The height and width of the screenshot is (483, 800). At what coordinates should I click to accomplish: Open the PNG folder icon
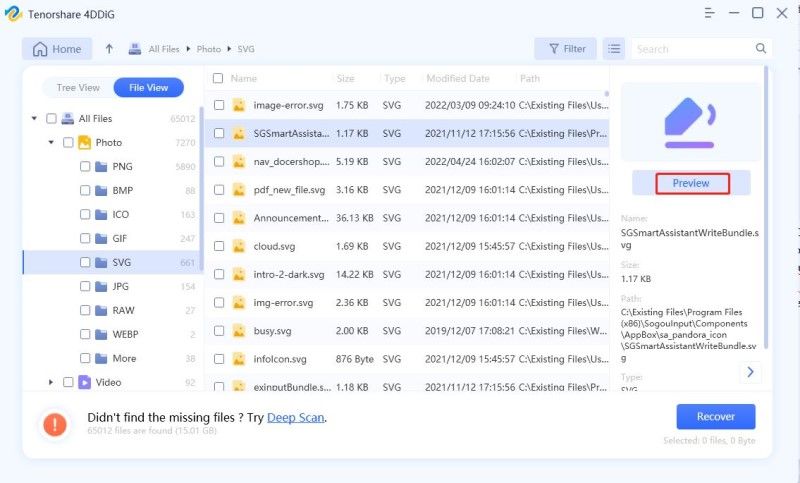coord(101,166)
